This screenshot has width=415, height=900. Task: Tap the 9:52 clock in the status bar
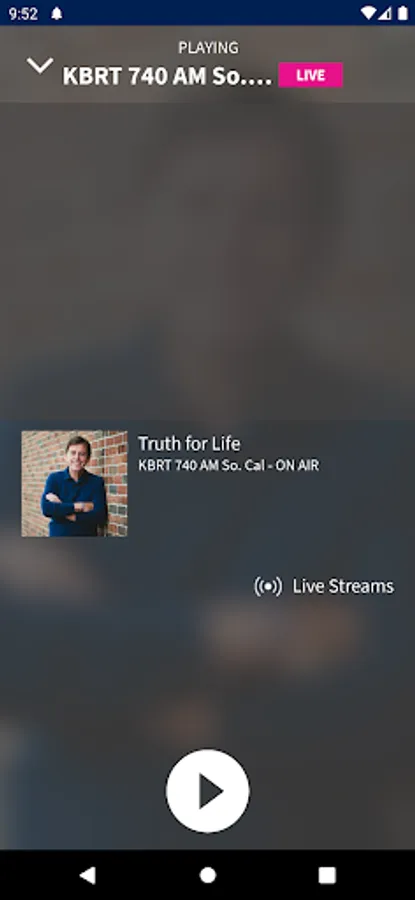(24, 14)
